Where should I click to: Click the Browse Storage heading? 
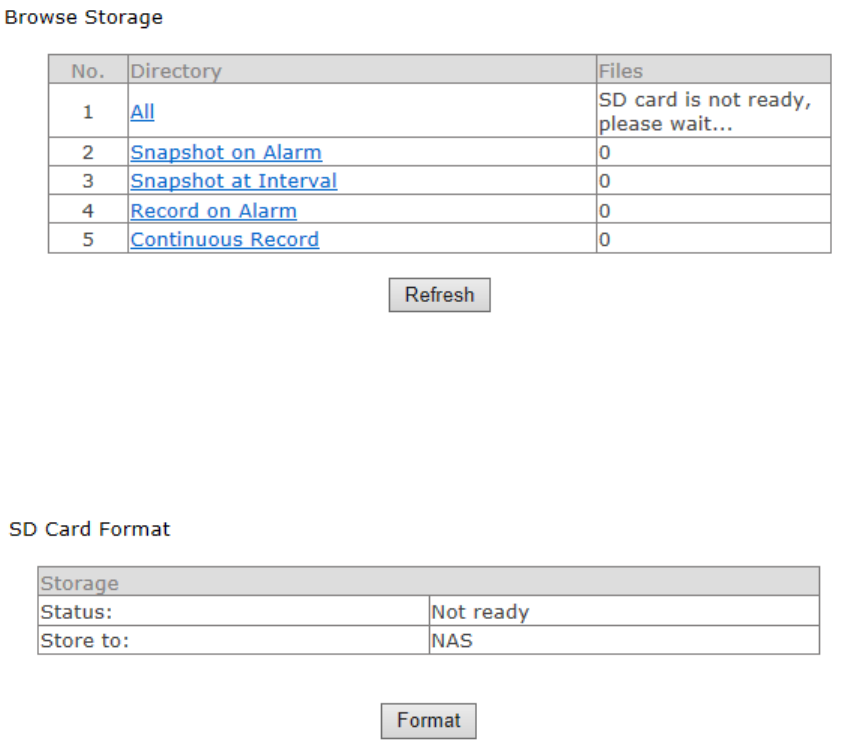click(84, 17)
